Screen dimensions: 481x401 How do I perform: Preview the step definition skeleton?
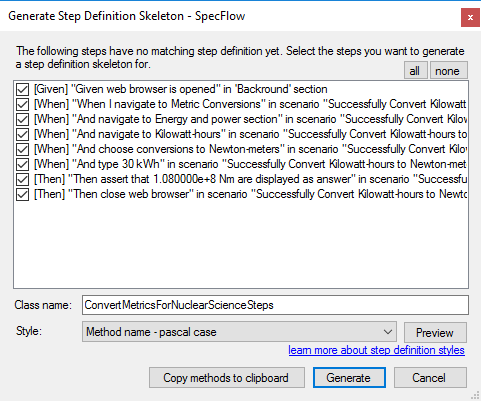pyautogui.click(x=435, y=332)
